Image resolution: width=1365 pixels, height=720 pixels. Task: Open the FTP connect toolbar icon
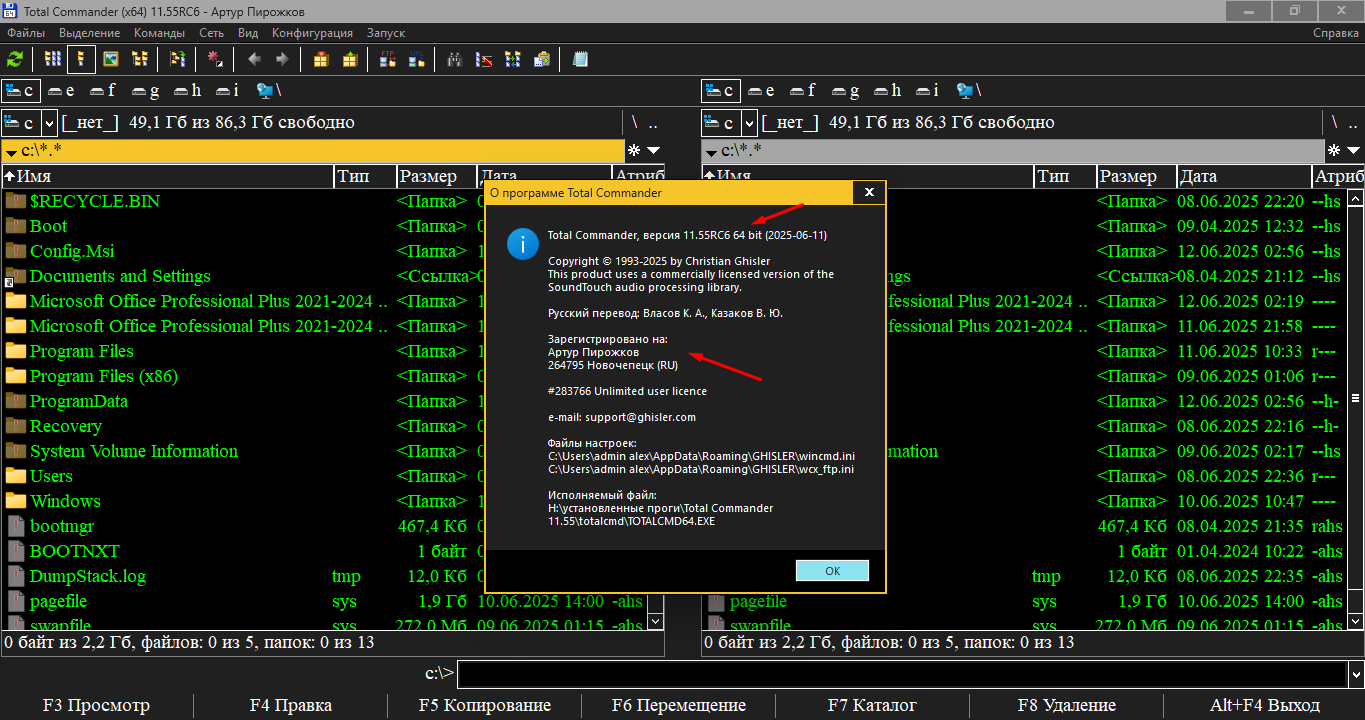coord(387,60)
